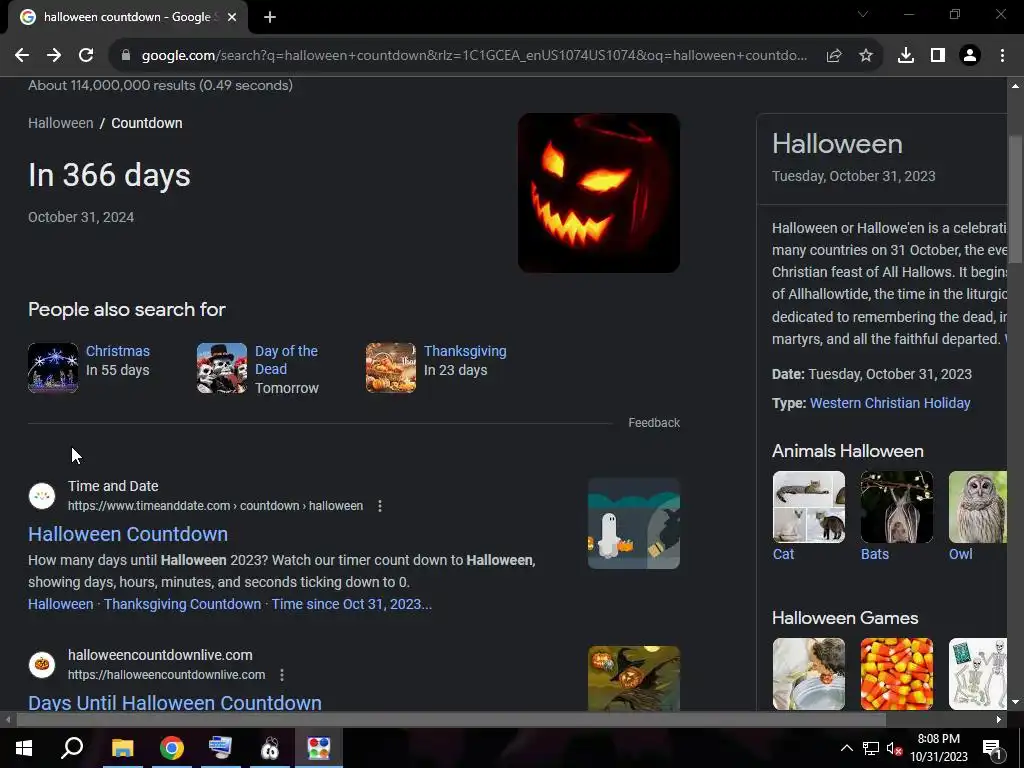Open Bats in Animals Halloween
The width and height of the screenshot is (1024, 768).
897,516
